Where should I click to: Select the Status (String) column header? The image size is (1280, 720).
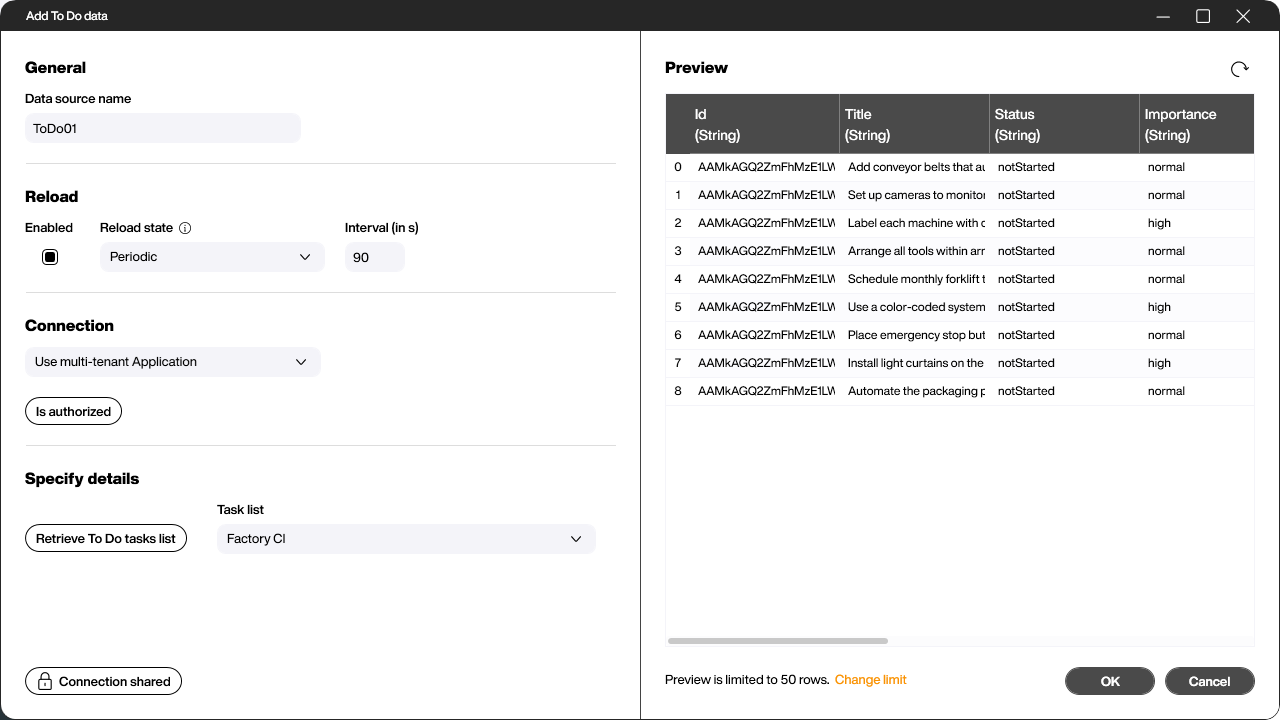(1064, 124)
